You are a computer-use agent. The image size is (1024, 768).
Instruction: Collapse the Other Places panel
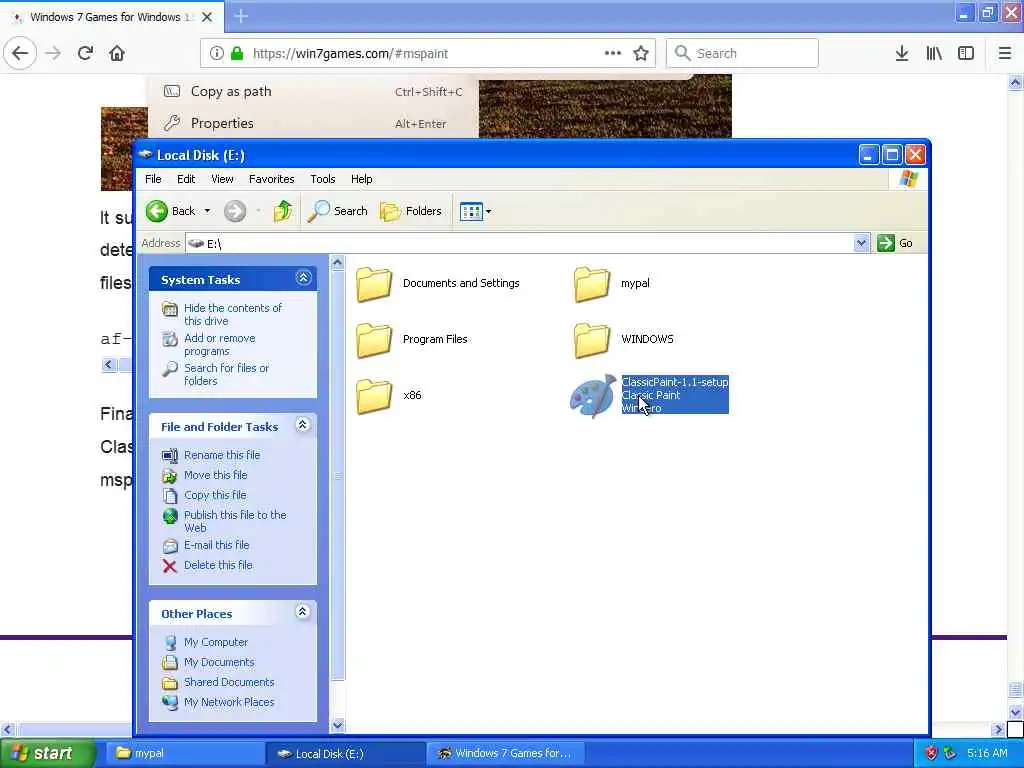tap(302, 612)
